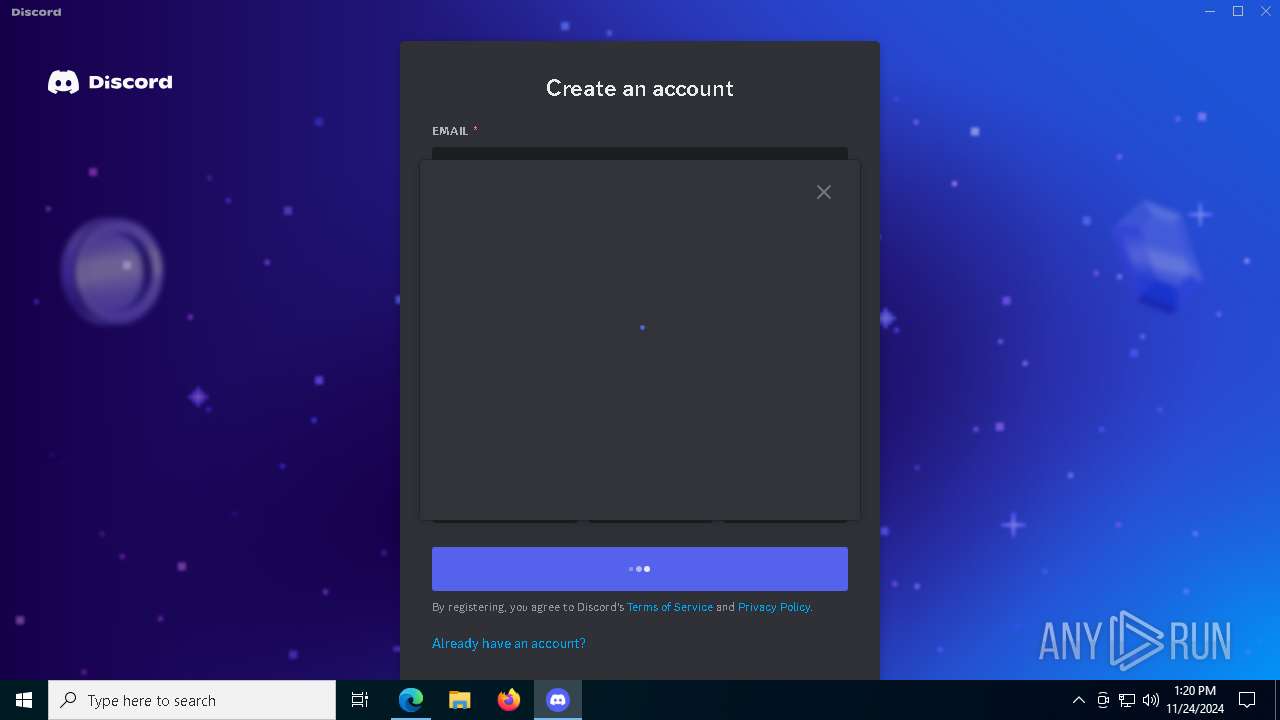
Task: Click the 'Create an account' heading
Action: tap(640, 88)
